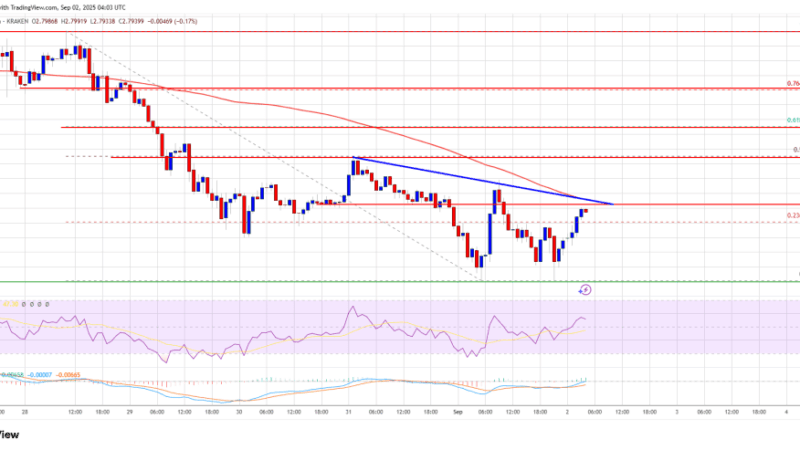Click the open price value O2.79868
Viewport: 800px width, 450px height.
pos(45,21)
